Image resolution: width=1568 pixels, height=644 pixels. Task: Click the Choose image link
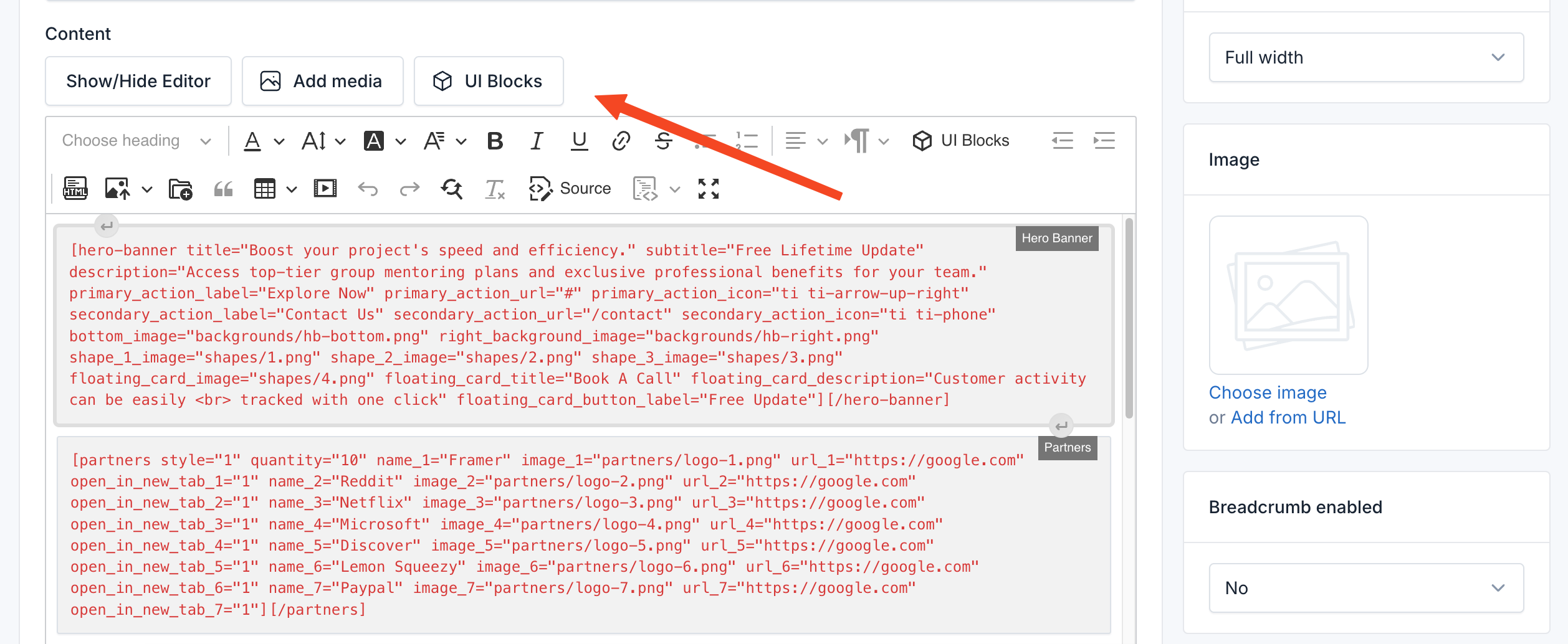1268,392
